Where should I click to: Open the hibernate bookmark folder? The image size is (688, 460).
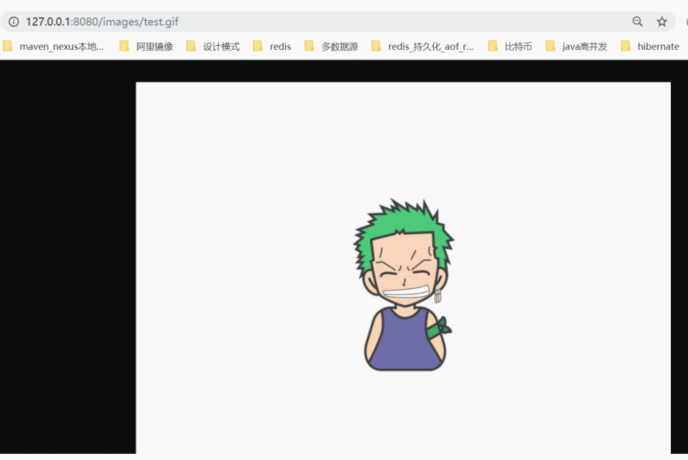tap(650, 46)
